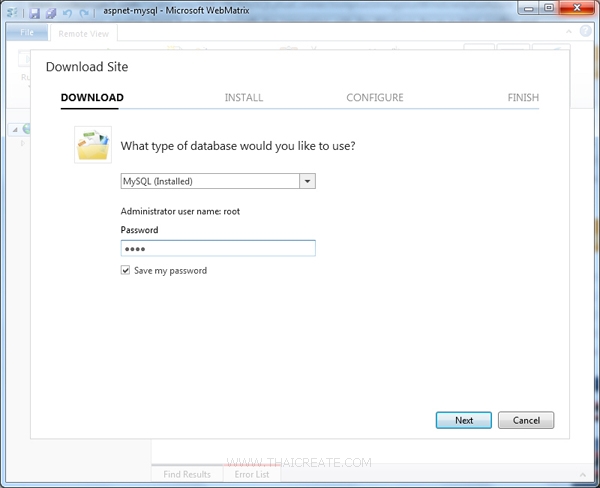The width and height of the screenshot is (600, 488).
Task: Click the Redo icon in title bar
Action: pos(84,13)
